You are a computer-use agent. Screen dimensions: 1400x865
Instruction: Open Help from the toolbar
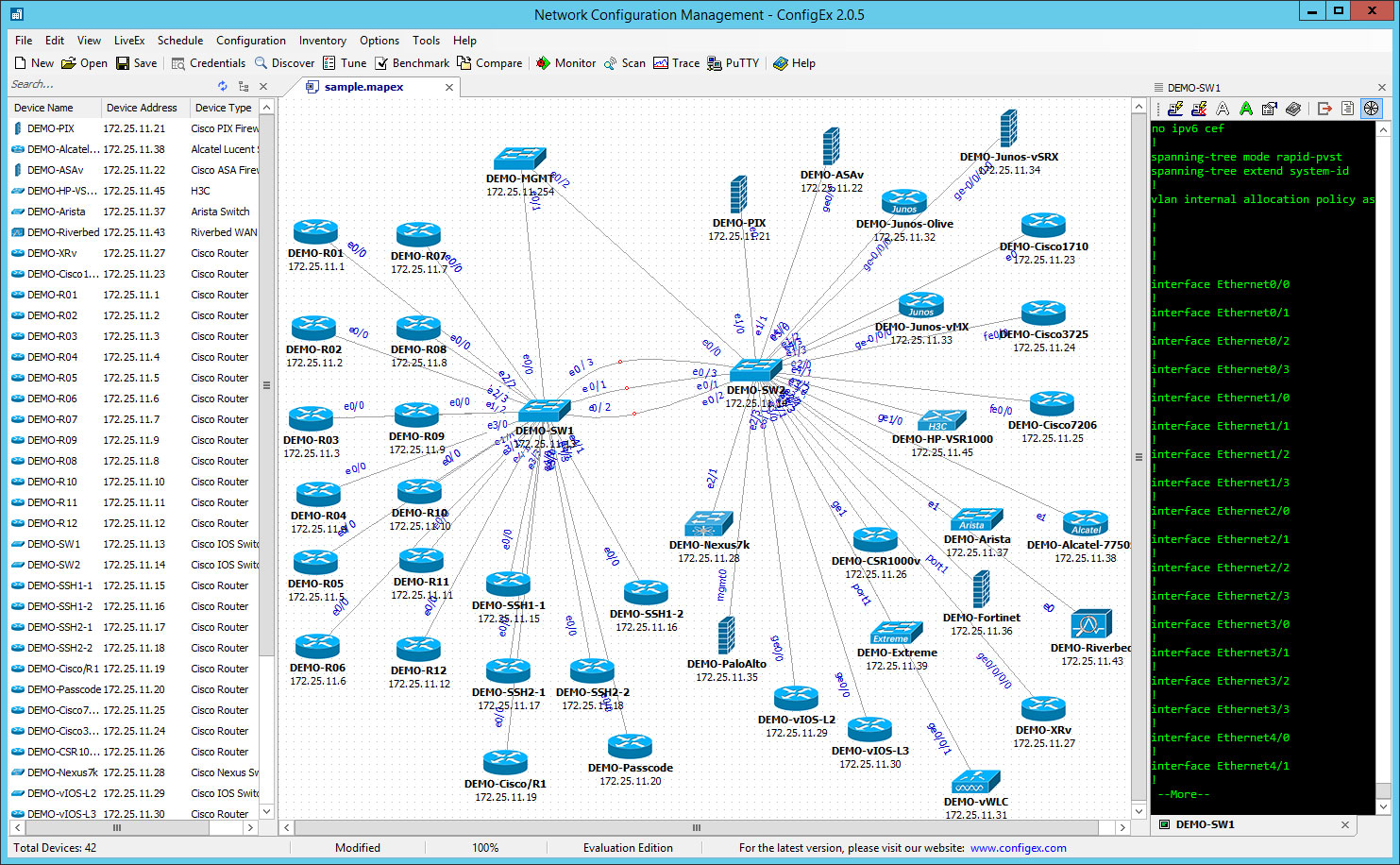pos(794,63)
